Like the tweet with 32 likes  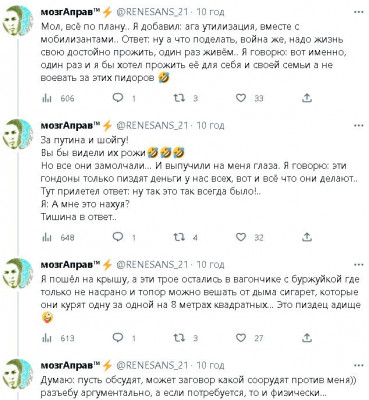241,237
